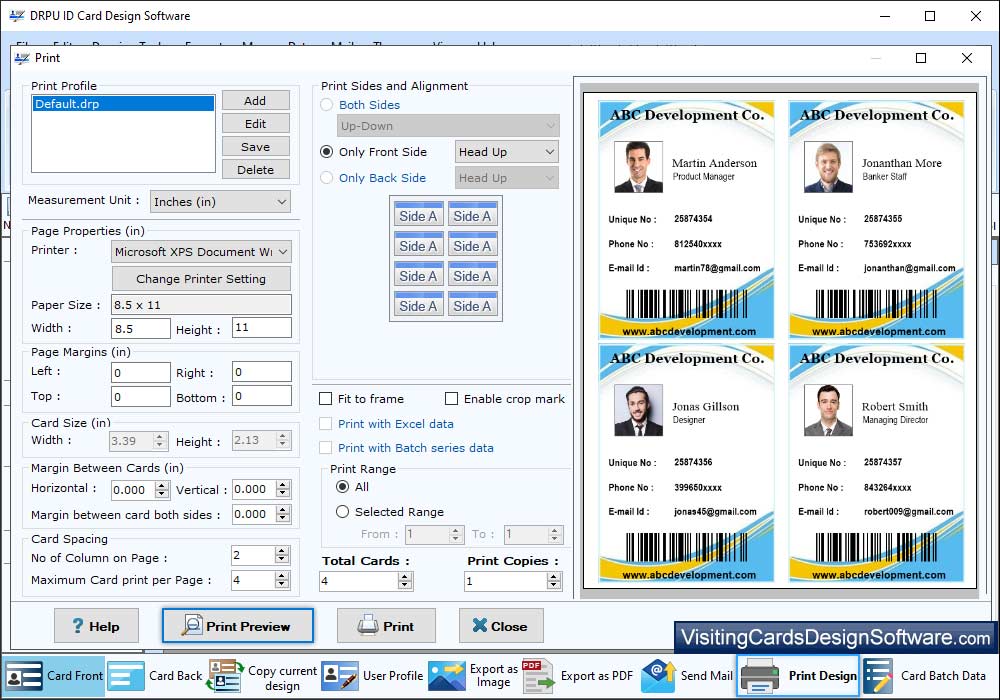Decrease the Print Copies count
1000x700 pixels.
(x=554, y=585)
